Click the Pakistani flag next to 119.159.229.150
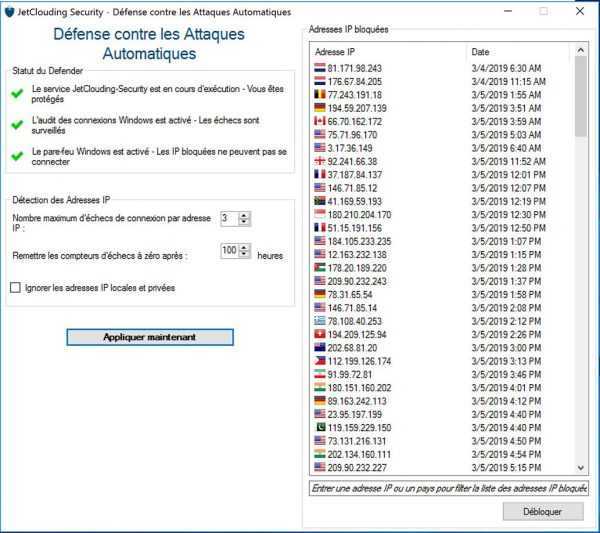The width and height of the screenshot is (600, 533). [320, 427]
